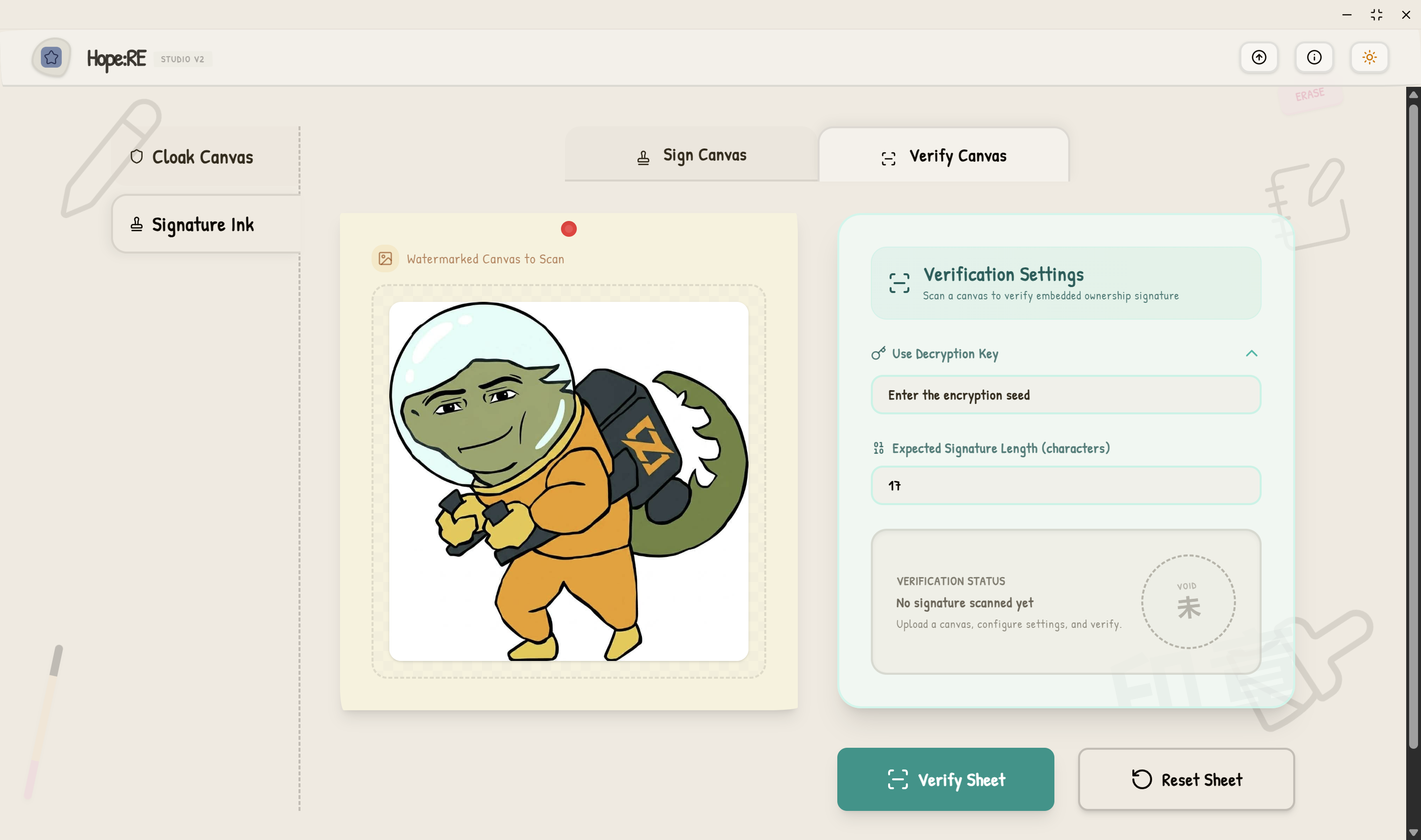Click the scrollbar down arrow

[1413, 833]
